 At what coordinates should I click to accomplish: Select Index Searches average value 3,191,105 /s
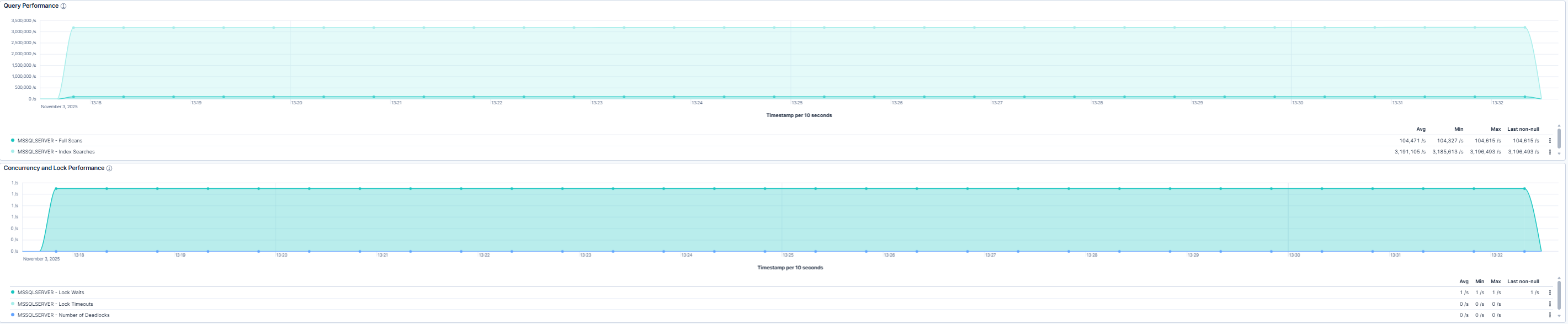click(1410, 152)
